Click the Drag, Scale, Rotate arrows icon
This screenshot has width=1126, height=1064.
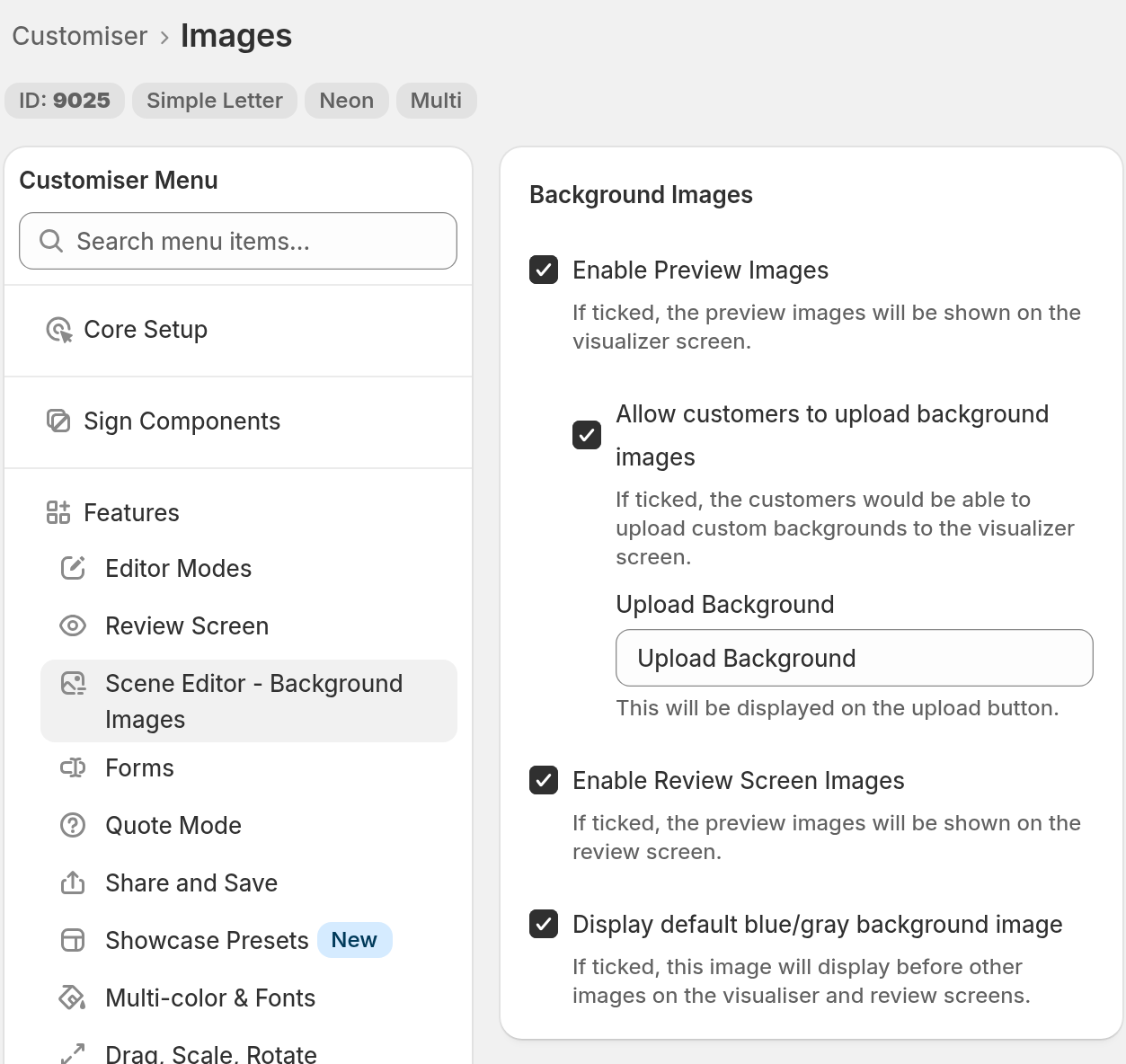(x=73, y=1053)
